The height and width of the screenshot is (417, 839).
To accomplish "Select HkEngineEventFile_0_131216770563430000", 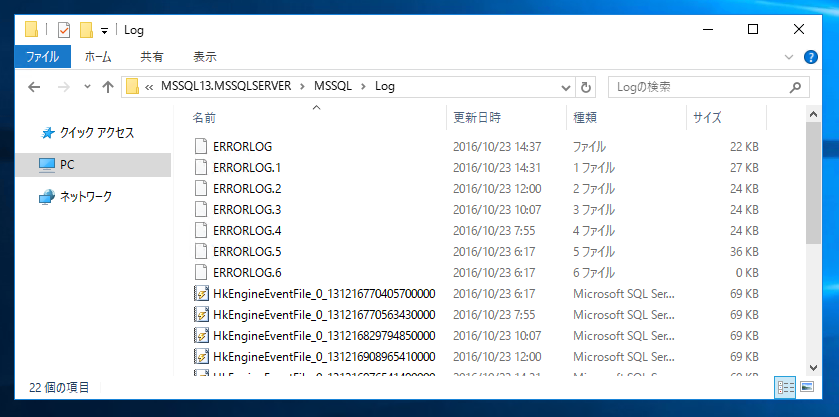I will [x=324, y=314].
